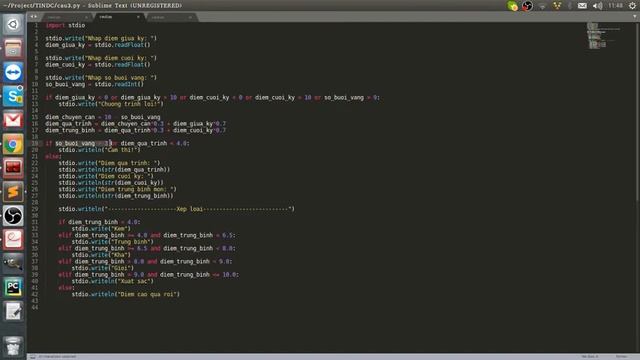
Task: Open the text editor pencil icon in launcher
Action: 13,311
